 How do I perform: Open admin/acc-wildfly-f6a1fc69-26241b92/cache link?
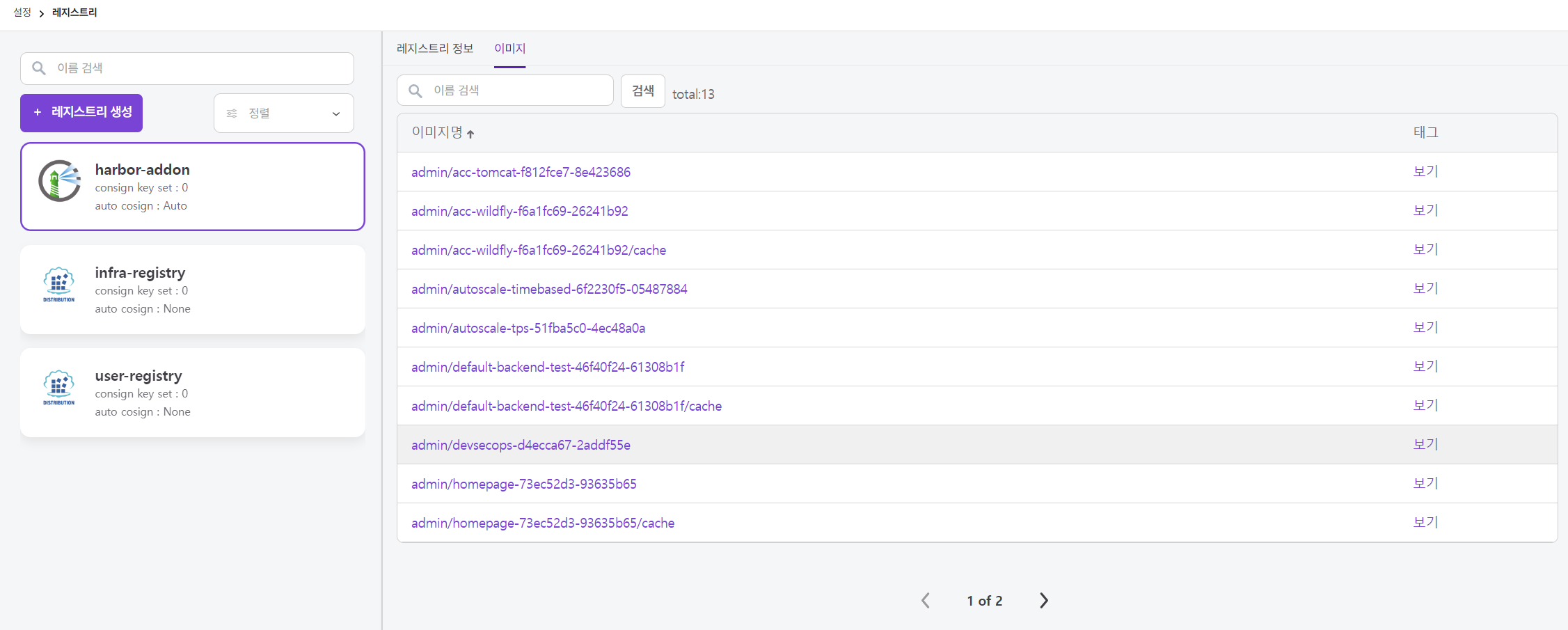539,250
